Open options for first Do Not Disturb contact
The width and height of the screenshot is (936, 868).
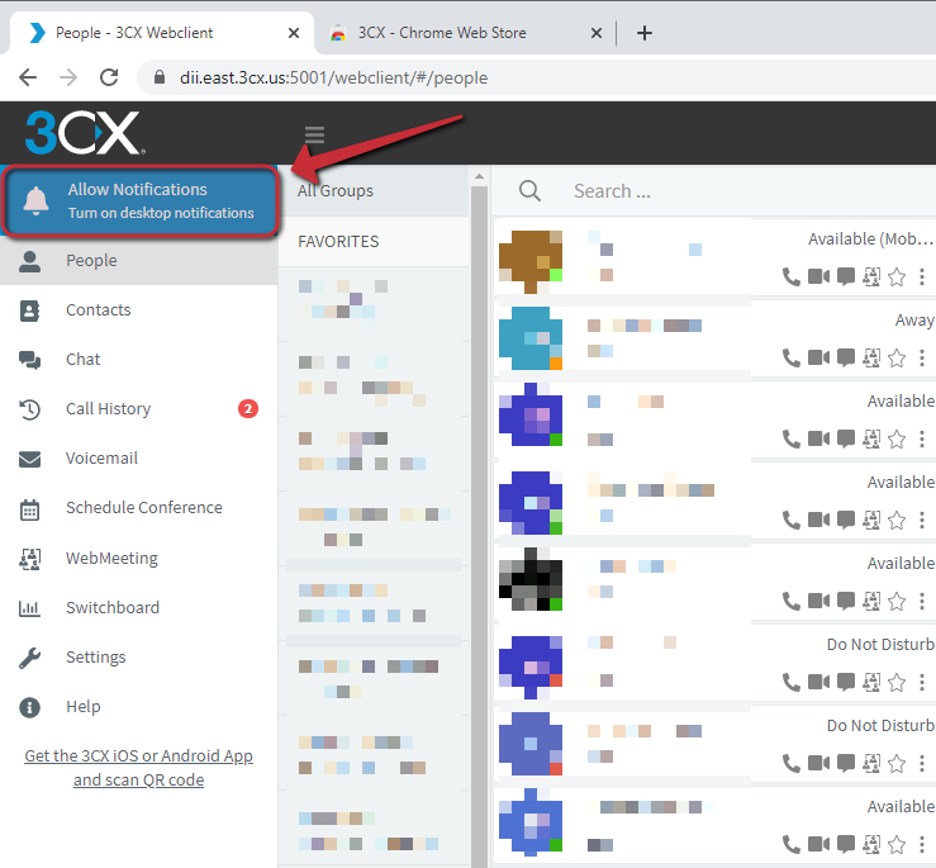coord(922,682)
